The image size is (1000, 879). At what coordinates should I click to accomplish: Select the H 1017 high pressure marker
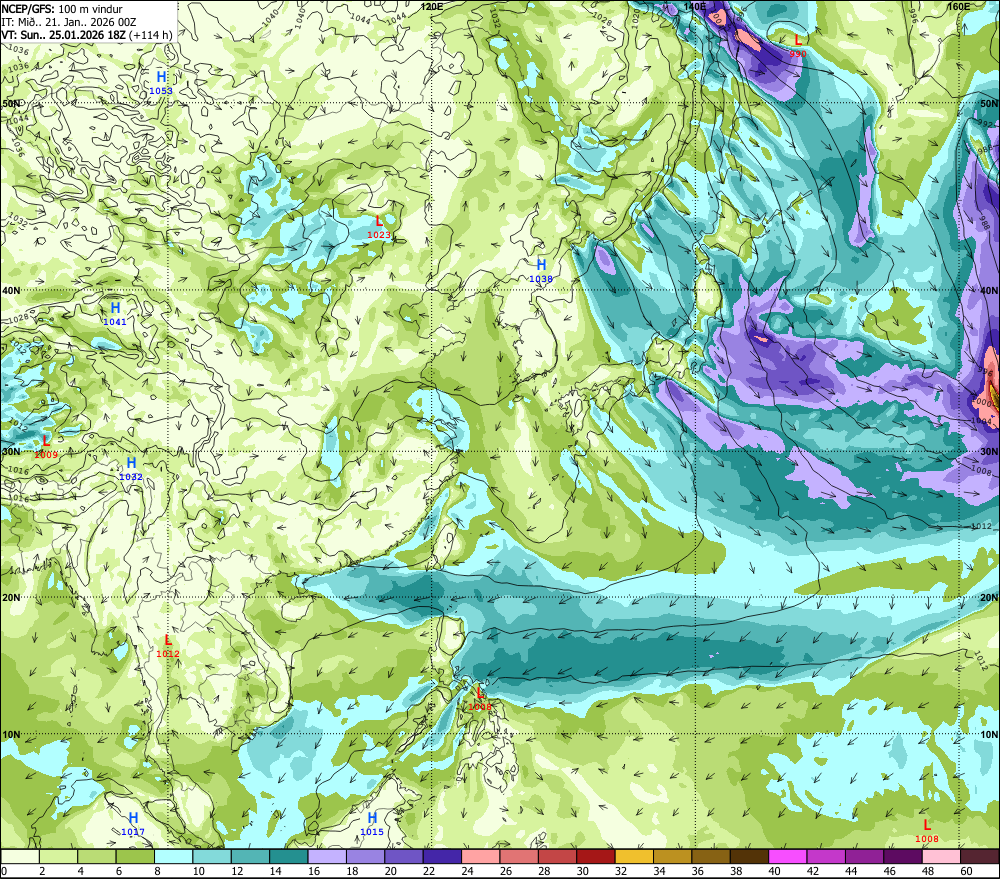tap(133, 824)
